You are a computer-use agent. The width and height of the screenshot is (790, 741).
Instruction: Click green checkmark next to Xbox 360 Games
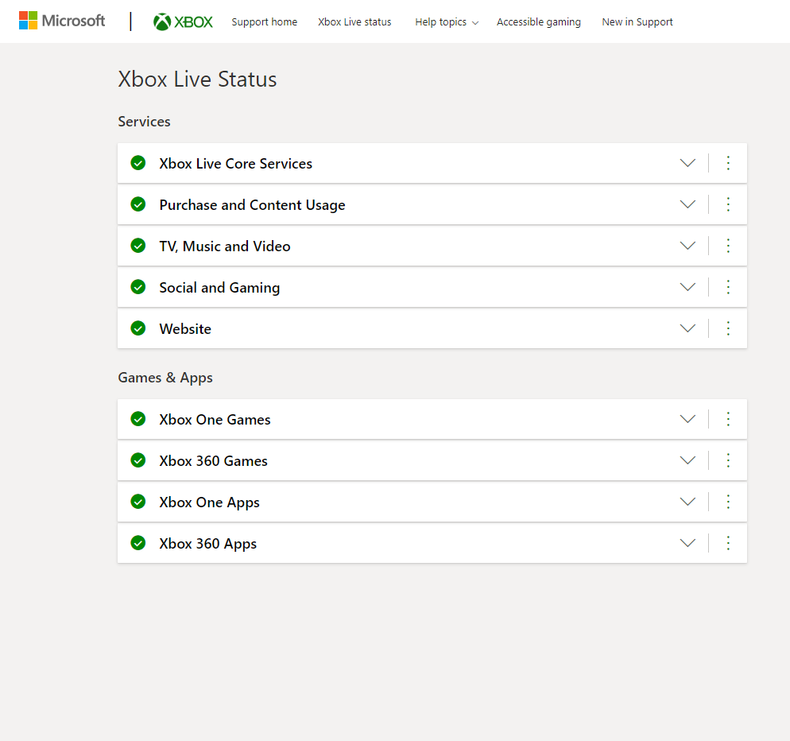pyautogui.click(x=138, y=460)
